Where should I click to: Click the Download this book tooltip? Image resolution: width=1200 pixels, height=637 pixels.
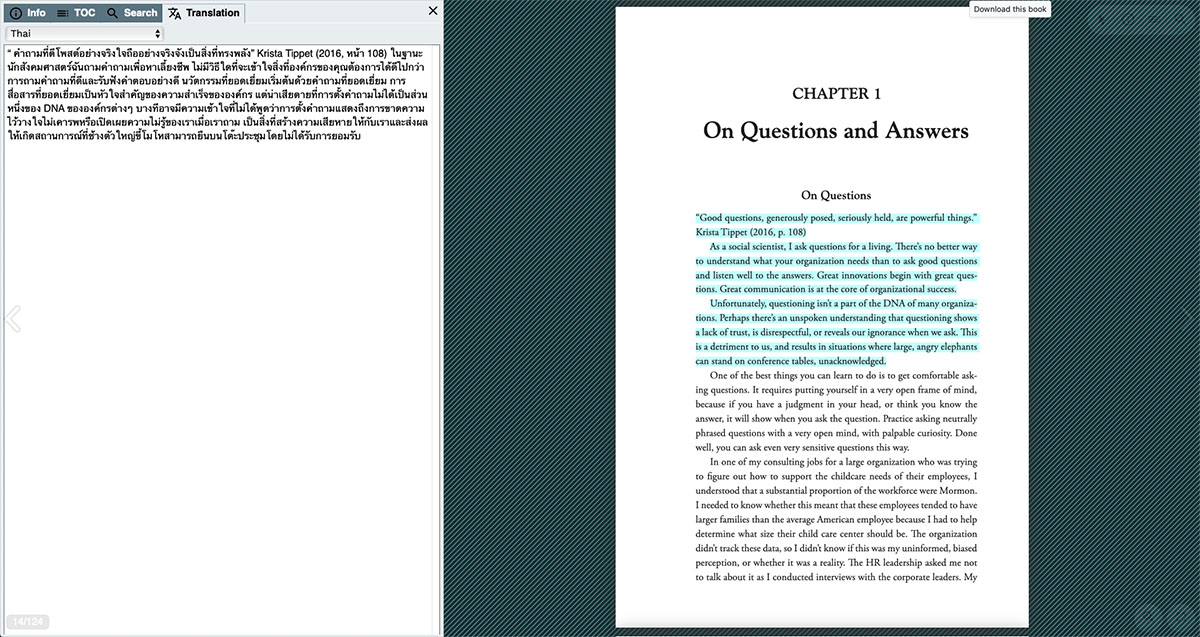point(1010,9)
